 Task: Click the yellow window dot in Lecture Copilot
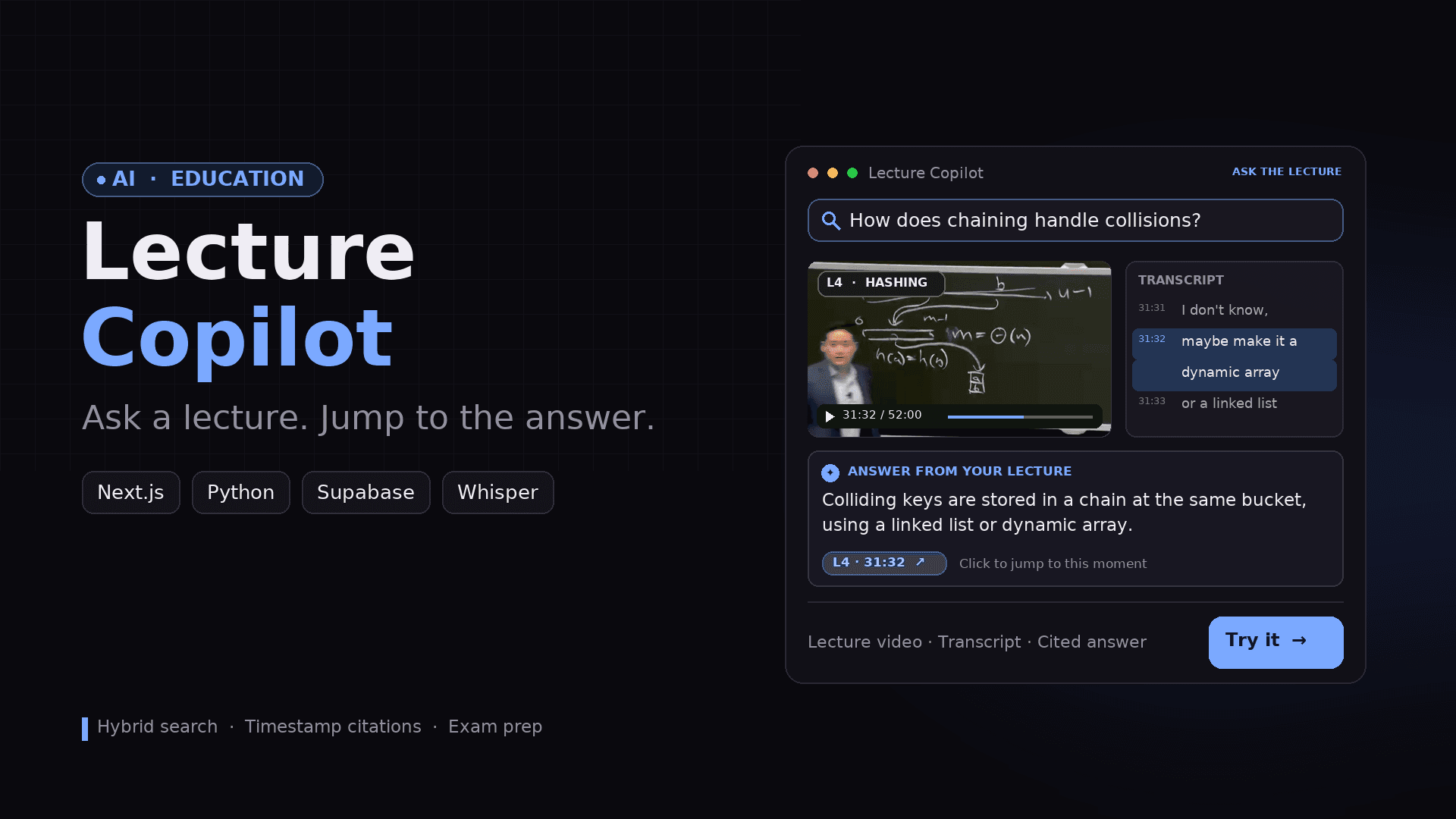click(x=833, y=173)
